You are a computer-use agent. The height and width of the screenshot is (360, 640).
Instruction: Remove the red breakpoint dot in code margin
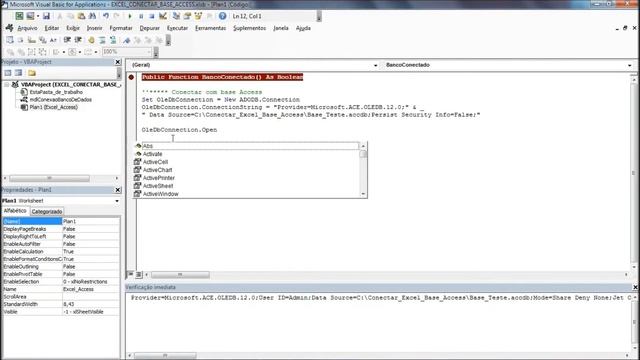tap(131, 77)
